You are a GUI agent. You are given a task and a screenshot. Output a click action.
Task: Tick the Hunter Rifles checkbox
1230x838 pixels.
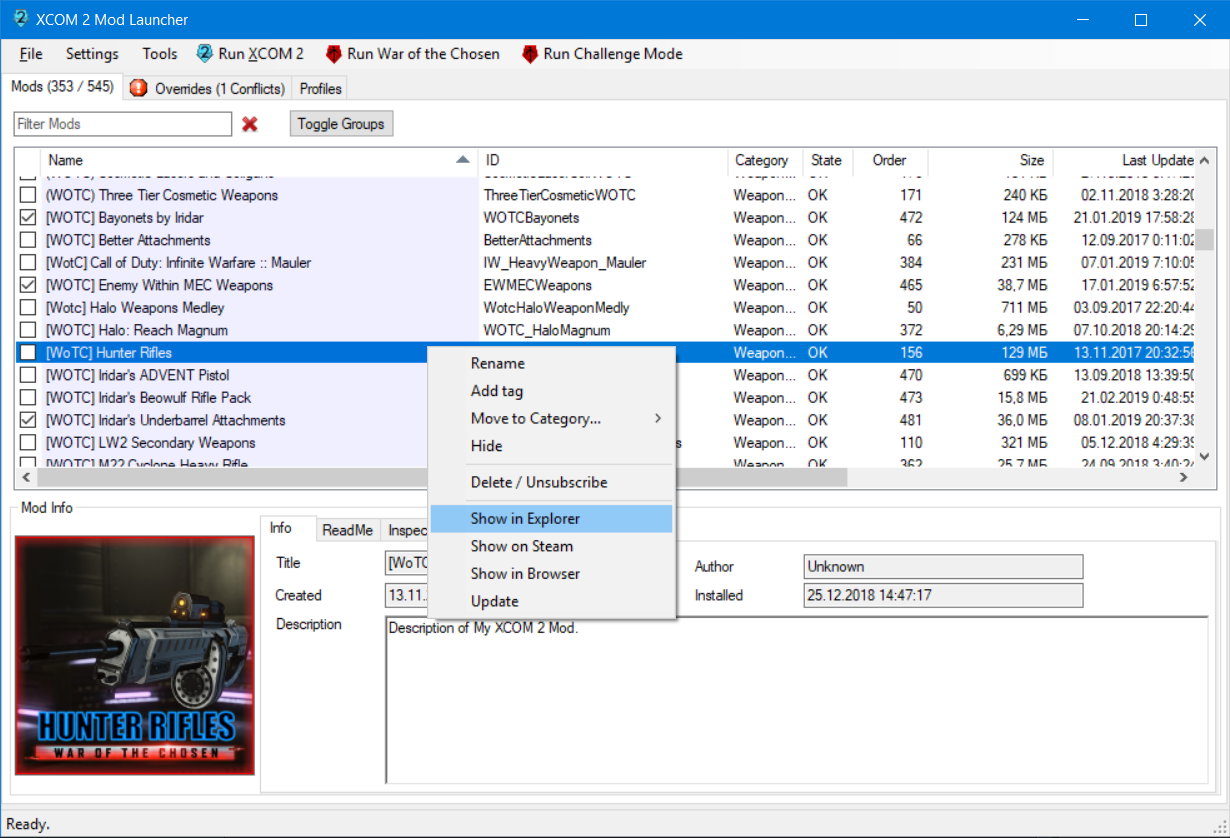click(28, 353)
